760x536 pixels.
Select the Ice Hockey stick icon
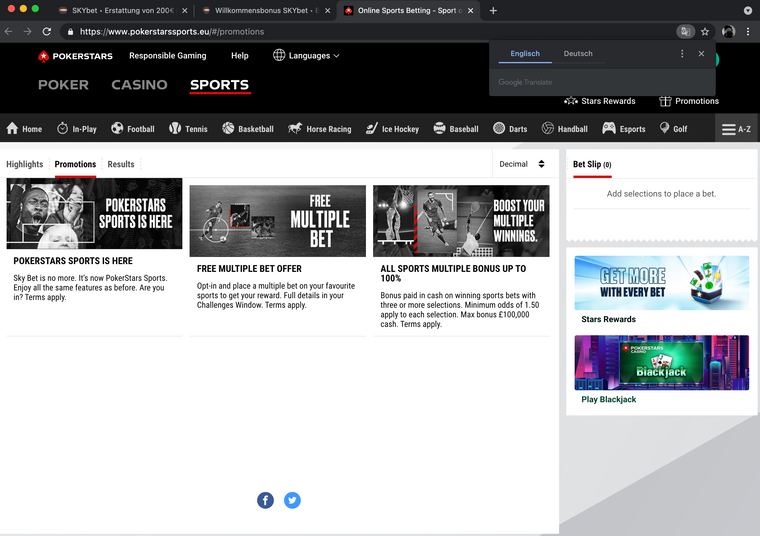(371, 128)
